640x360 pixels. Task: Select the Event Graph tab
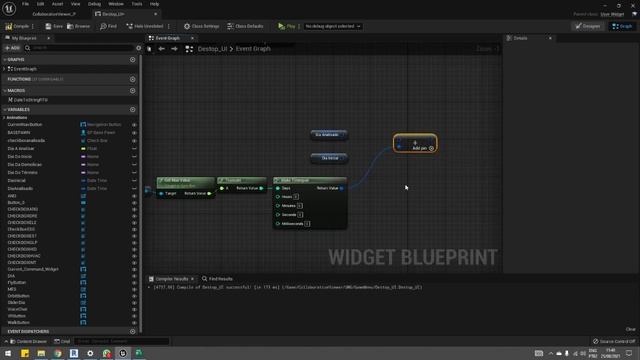click(167, 38)
